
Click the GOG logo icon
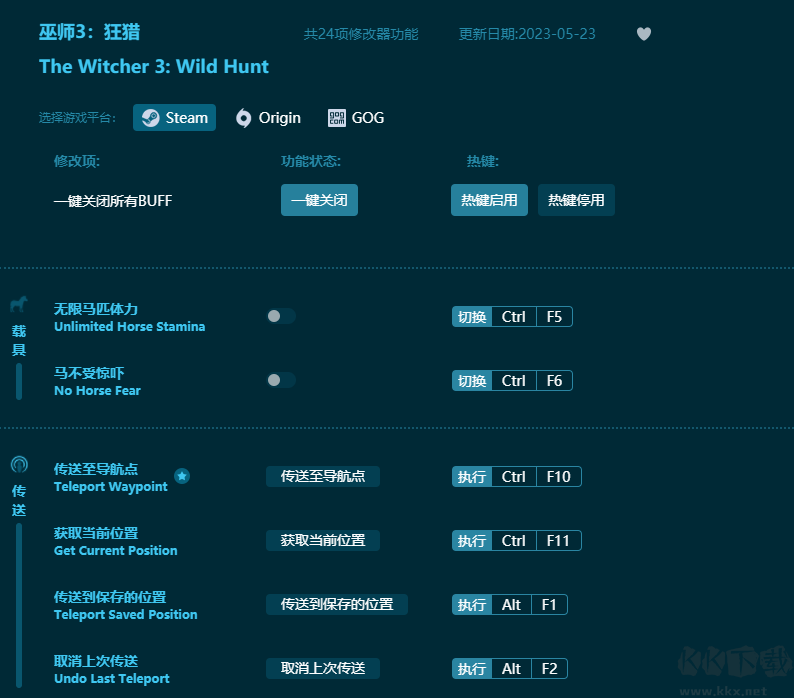[337, 118]
